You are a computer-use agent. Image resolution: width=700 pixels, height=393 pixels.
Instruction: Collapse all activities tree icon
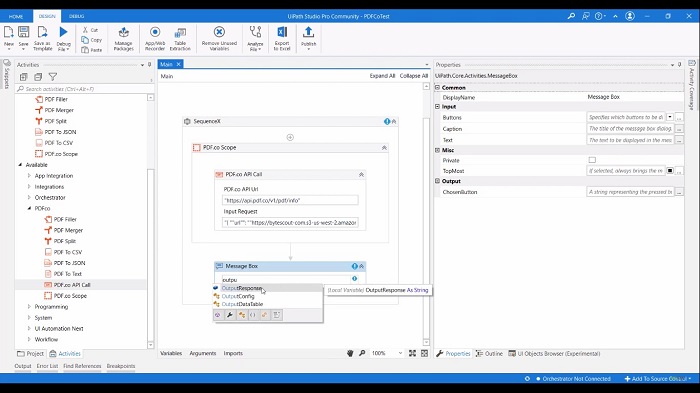coord(38,77)
